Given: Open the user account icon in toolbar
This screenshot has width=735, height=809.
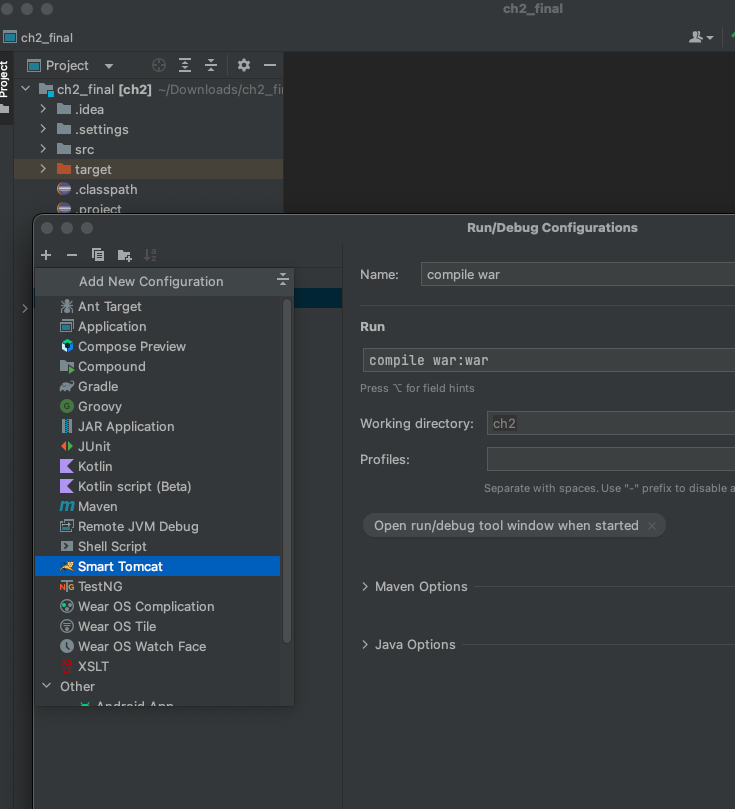Looking at the screenshot, I should tap(700, 37).
